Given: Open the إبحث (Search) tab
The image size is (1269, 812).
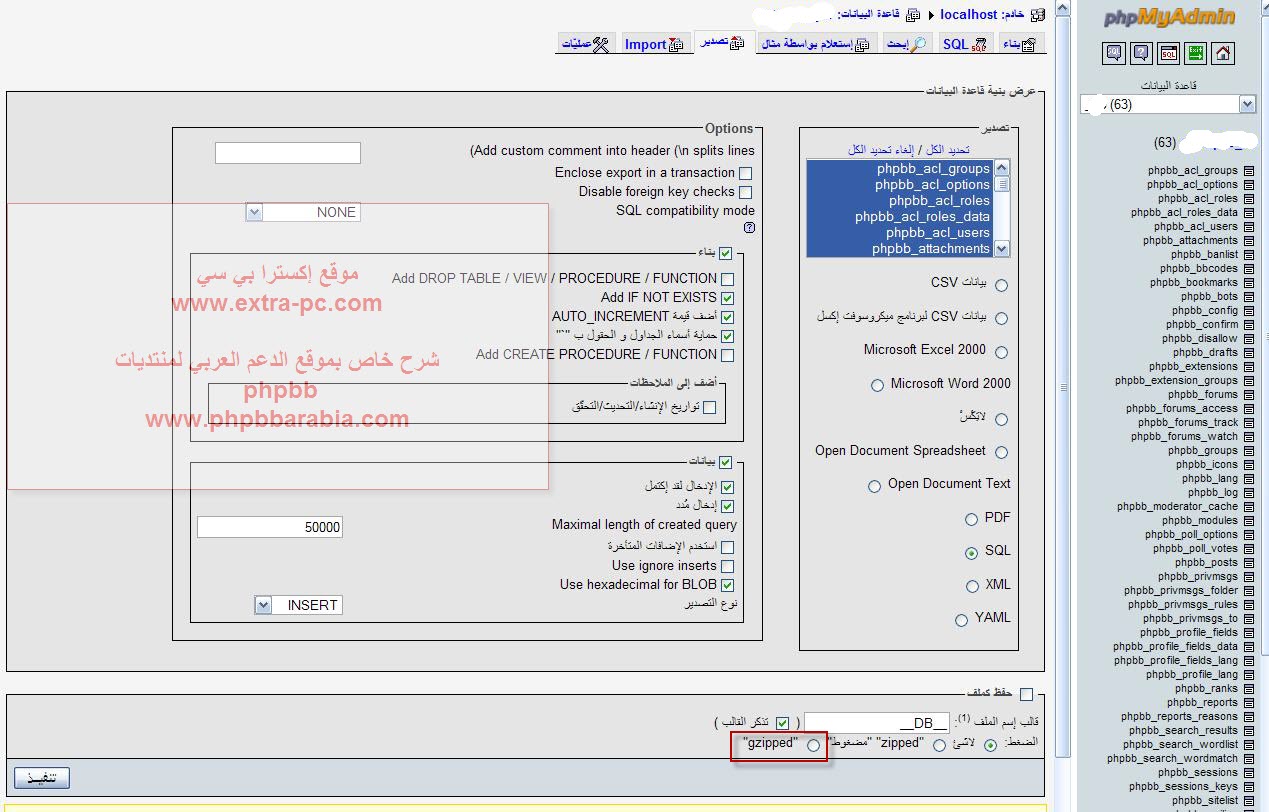Looking at the screenshot, I should (x=908, y=44).
